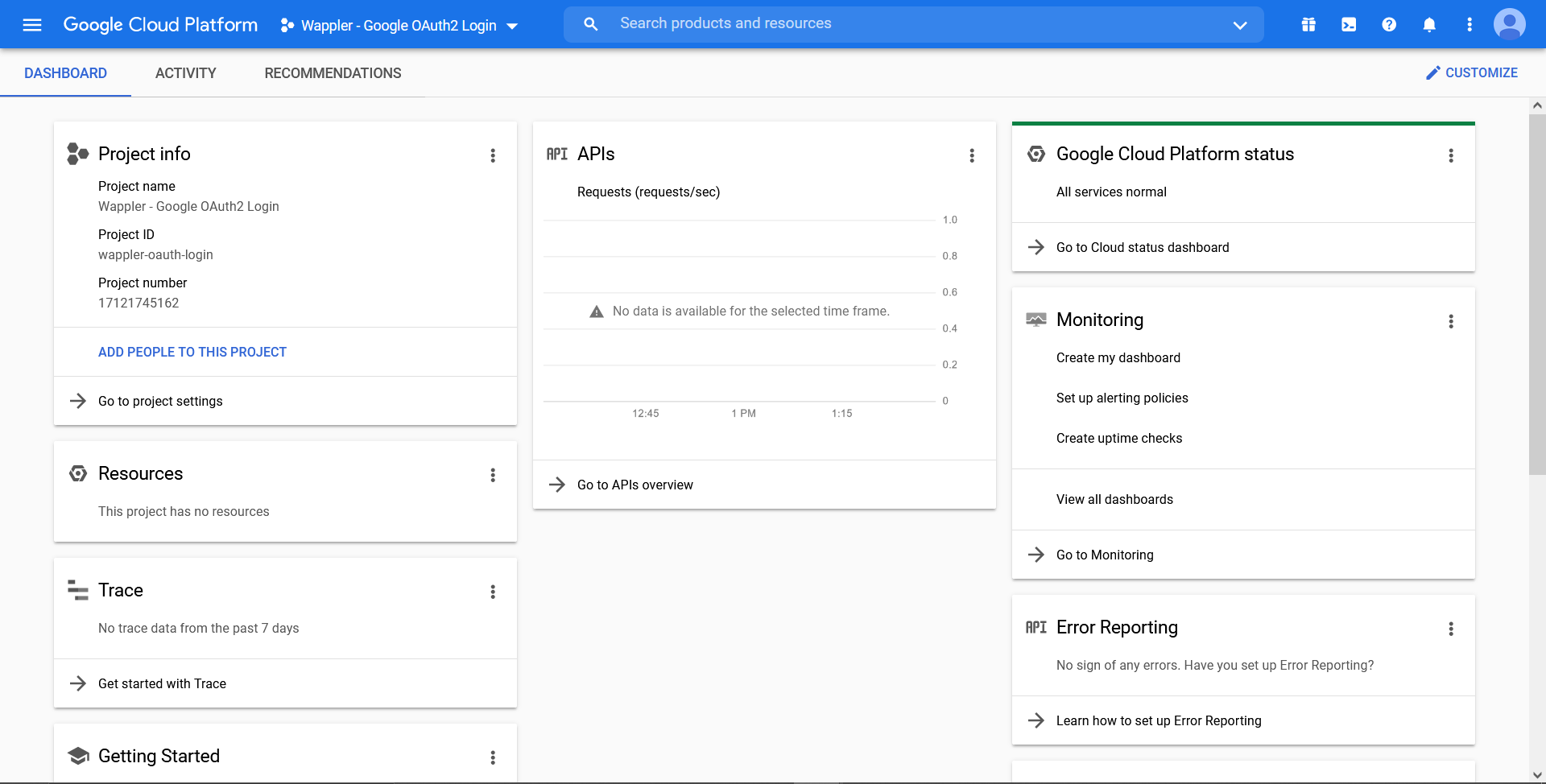The width and height of the screenshot is (1546, 784).
Task: Open the header settings three-dot menu
Action: pyautogui.click(x=1470, y=25)
